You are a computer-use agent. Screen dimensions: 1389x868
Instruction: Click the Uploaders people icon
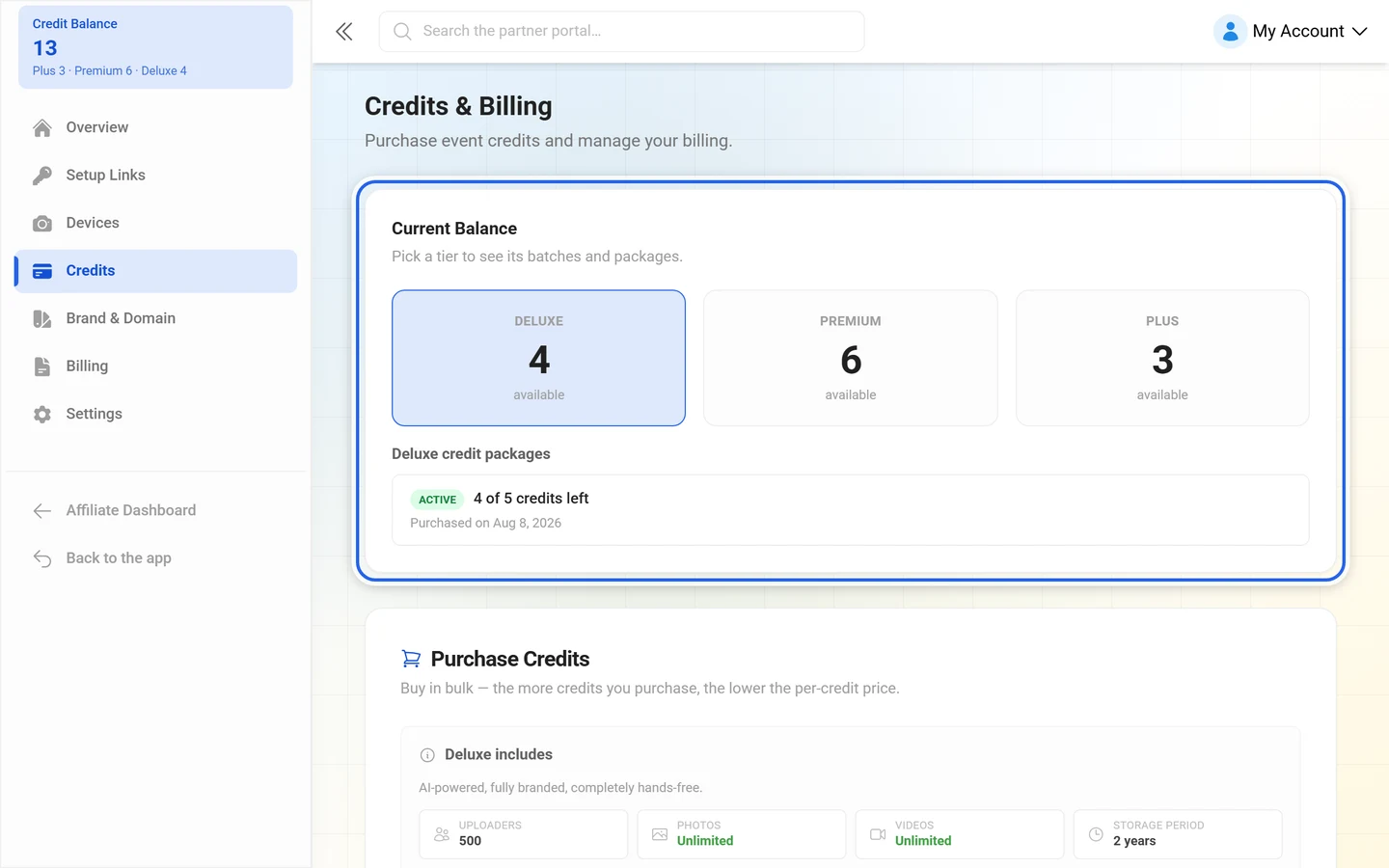coord(442,834)
